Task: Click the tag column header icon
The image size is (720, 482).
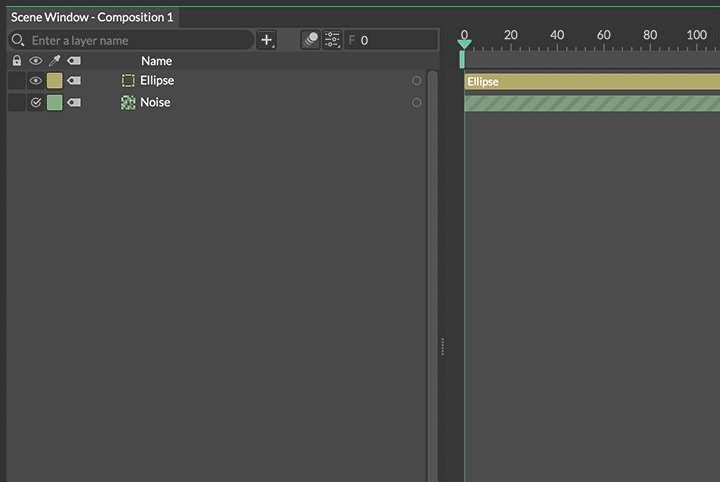Action: click(74, 61)
